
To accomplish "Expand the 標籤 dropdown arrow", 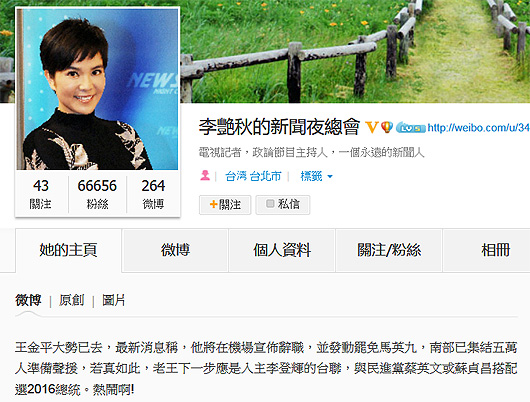I will pyautogui.click(x=330, y=176).
